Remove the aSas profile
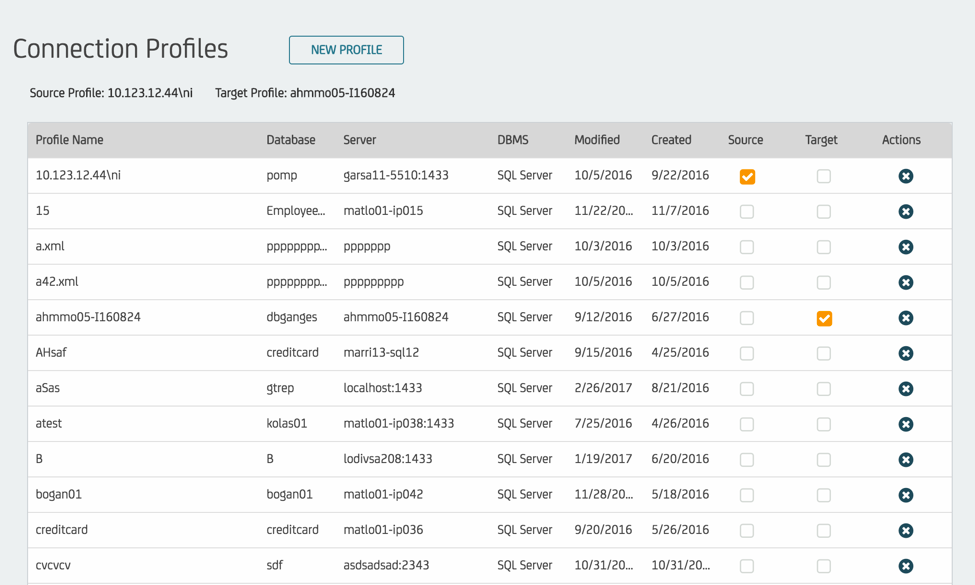 [x=905, y=389]
